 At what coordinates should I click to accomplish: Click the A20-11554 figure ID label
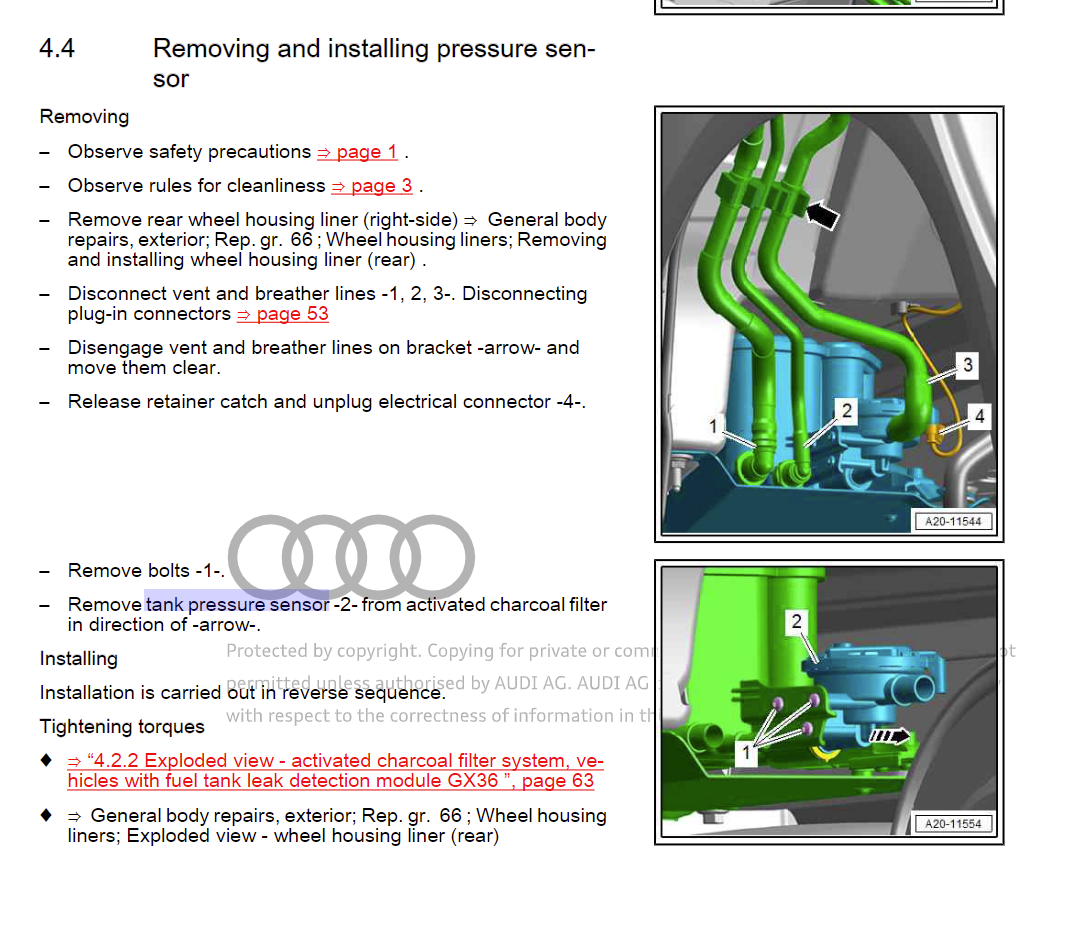pyautogui.click(x=952, y=823)
